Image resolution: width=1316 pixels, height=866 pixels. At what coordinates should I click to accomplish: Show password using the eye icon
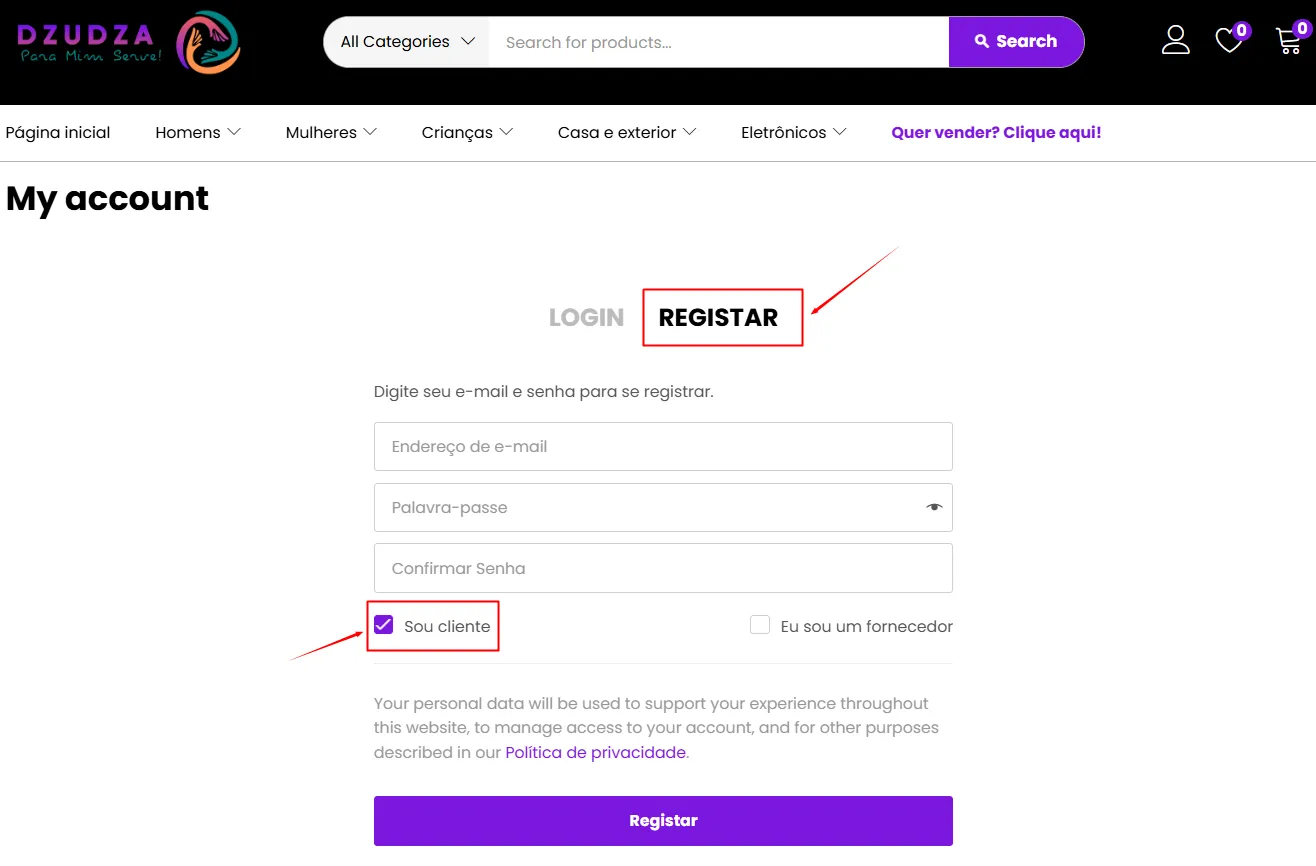click(x=934, y=507)
